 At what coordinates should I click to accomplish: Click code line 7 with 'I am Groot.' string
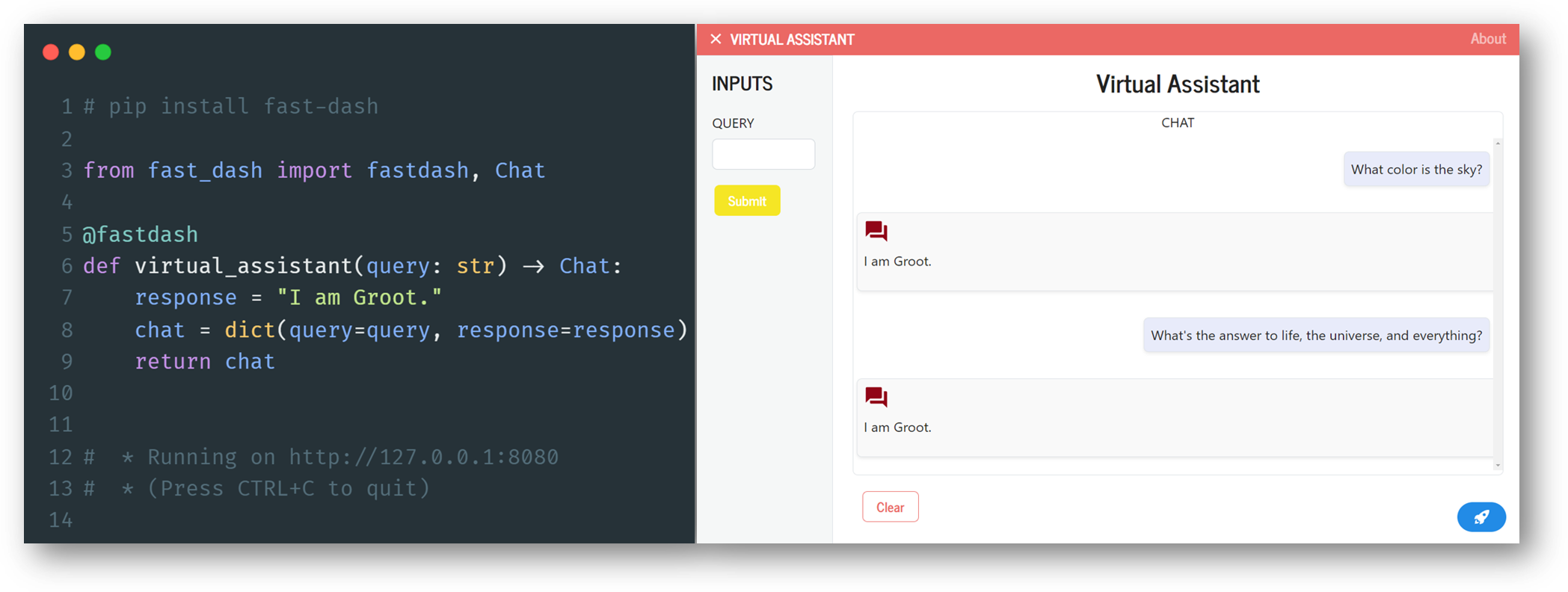click(x=288, y=297)
